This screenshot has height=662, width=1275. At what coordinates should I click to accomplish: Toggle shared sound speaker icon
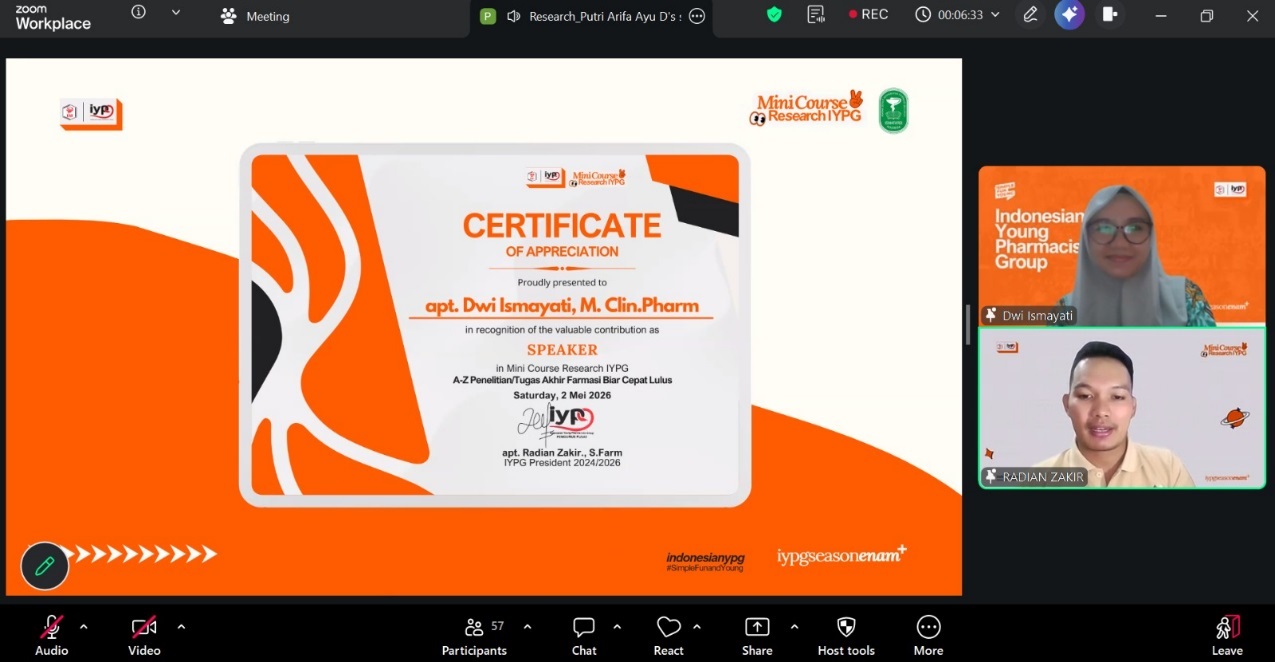point(514,16)
